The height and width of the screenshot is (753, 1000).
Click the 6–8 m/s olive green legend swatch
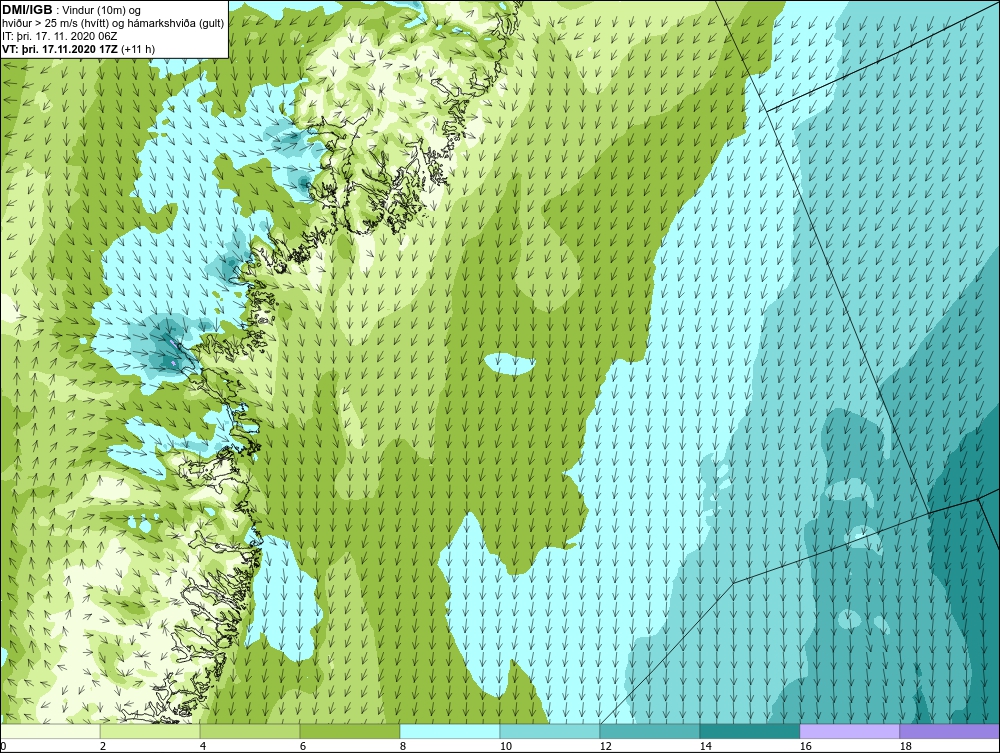pyautogui.click(x=349, y=731)
